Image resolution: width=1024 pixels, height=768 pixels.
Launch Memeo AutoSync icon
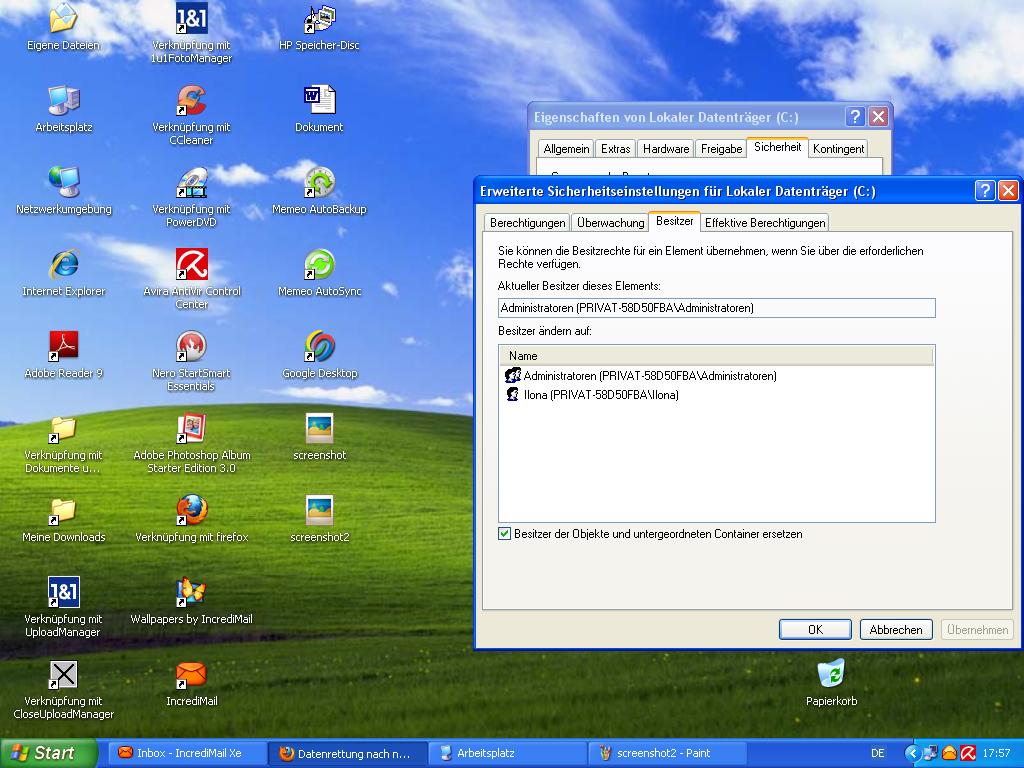point(319,264)
